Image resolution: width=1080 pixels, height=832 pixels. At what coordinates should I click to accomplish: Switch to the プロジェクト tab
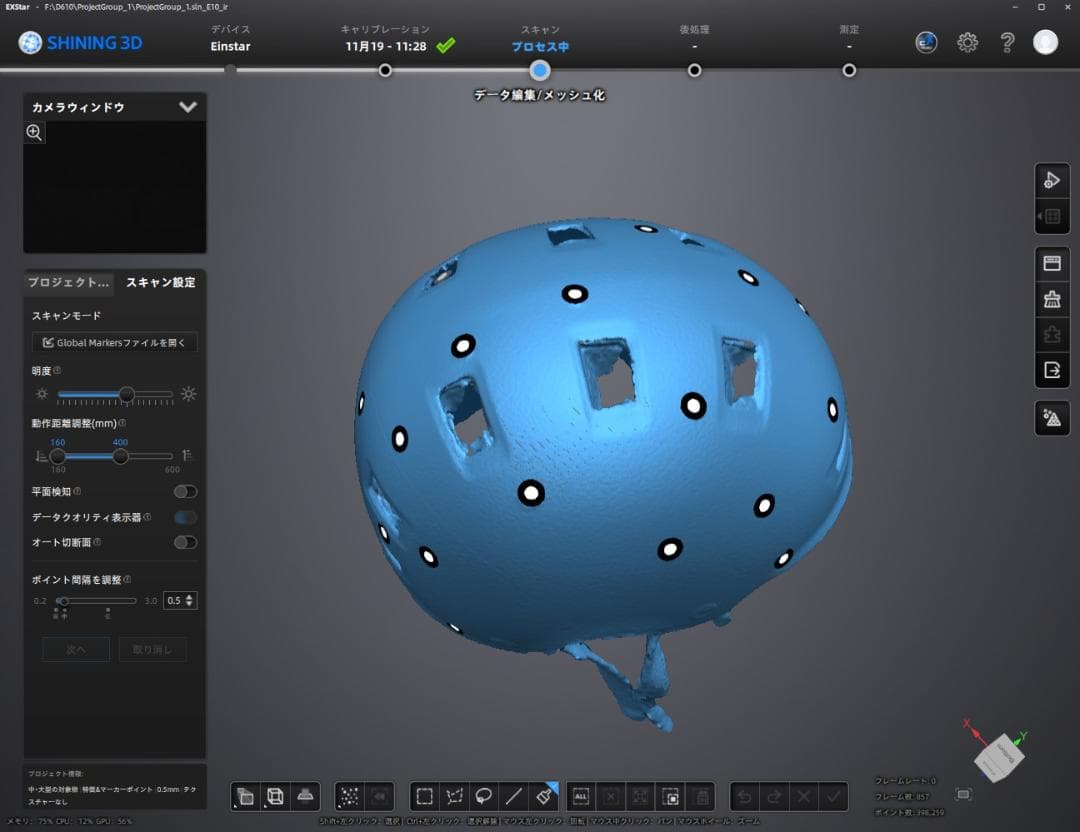[69, 283]
